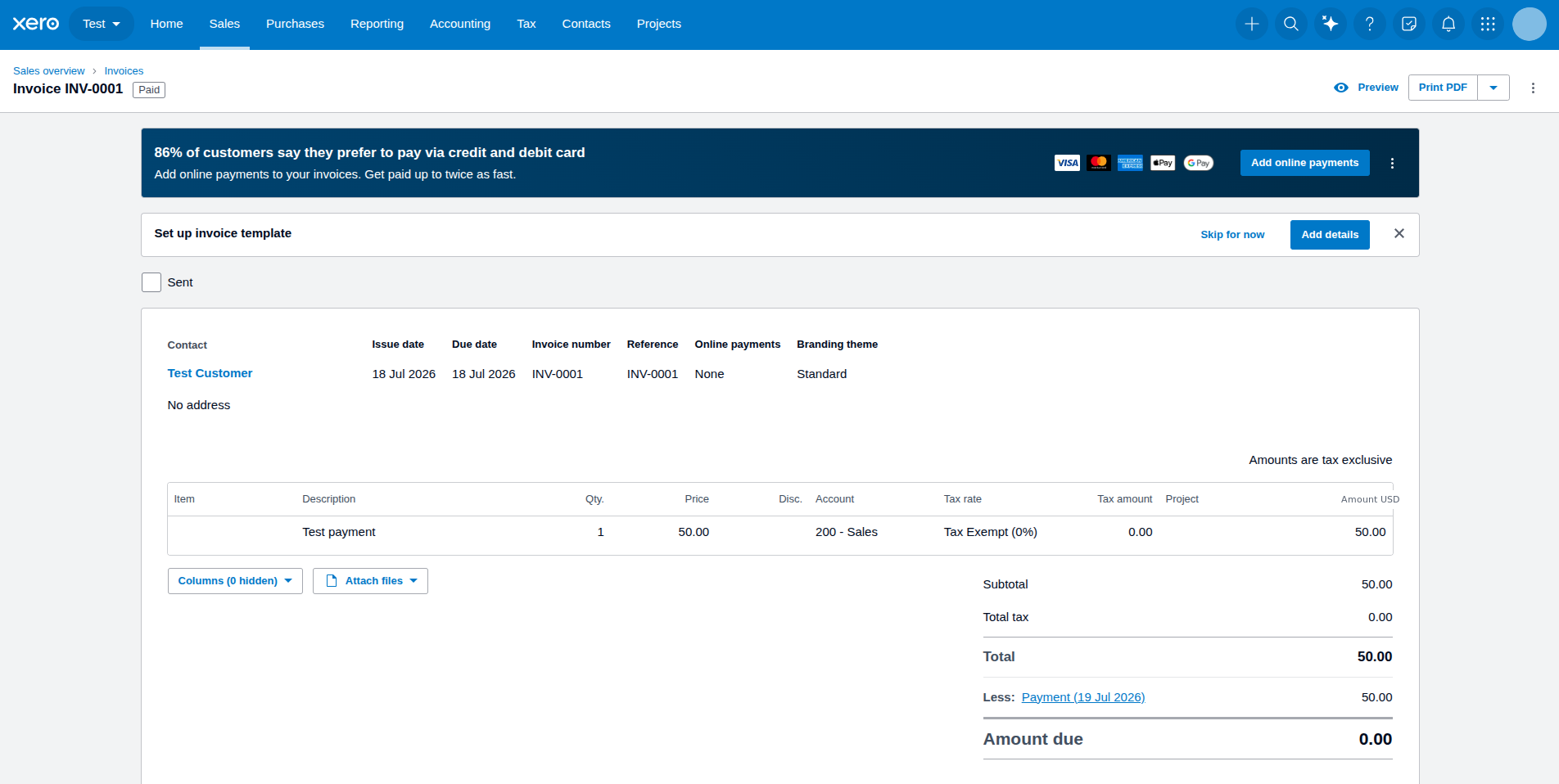Open the Accounting menu

tap(460, 24)
